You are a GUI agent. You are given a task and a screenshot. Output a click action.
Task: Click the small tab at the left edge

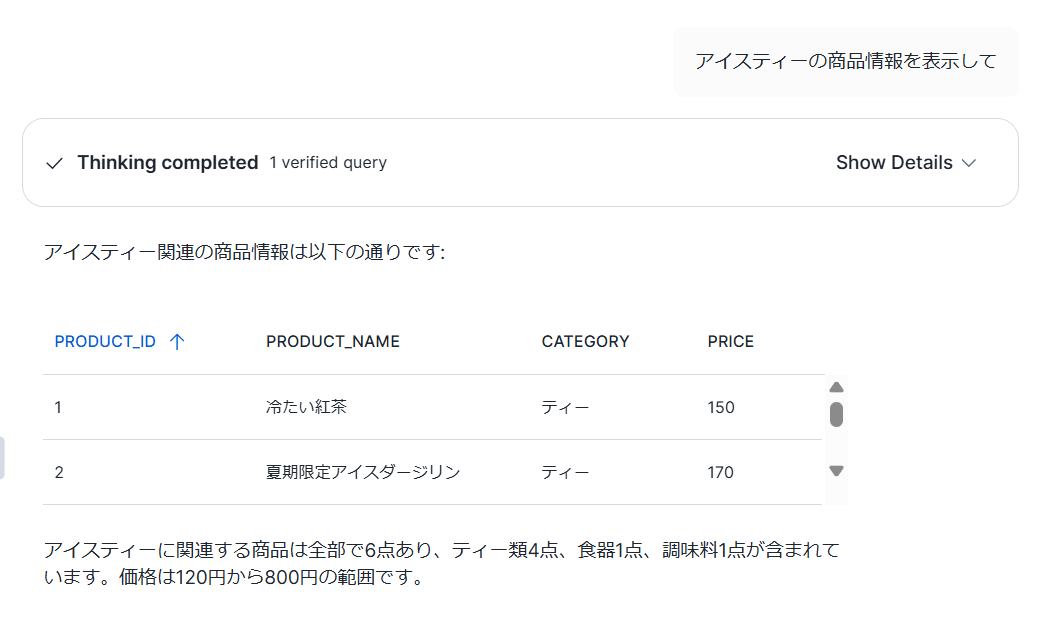click(3, 458)
